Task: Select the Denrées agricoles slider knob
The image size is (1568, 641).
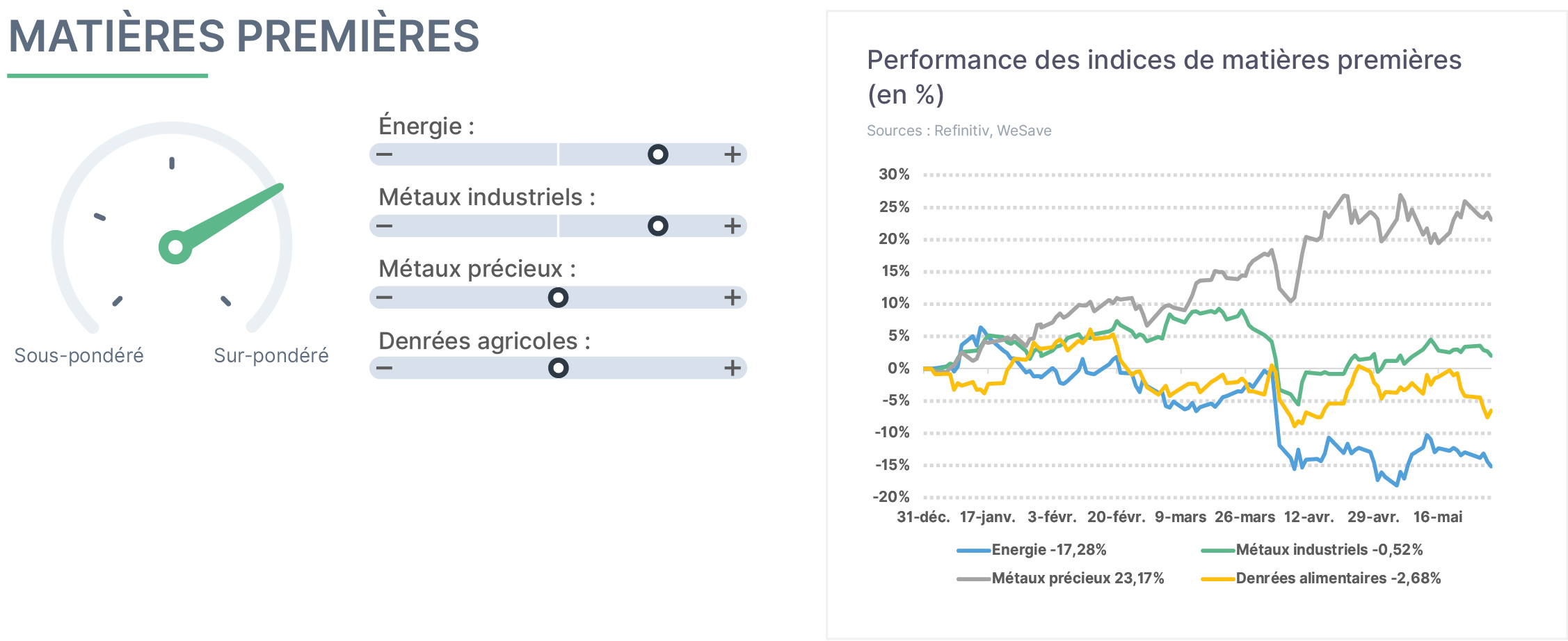Action: [x=558, y=368]
